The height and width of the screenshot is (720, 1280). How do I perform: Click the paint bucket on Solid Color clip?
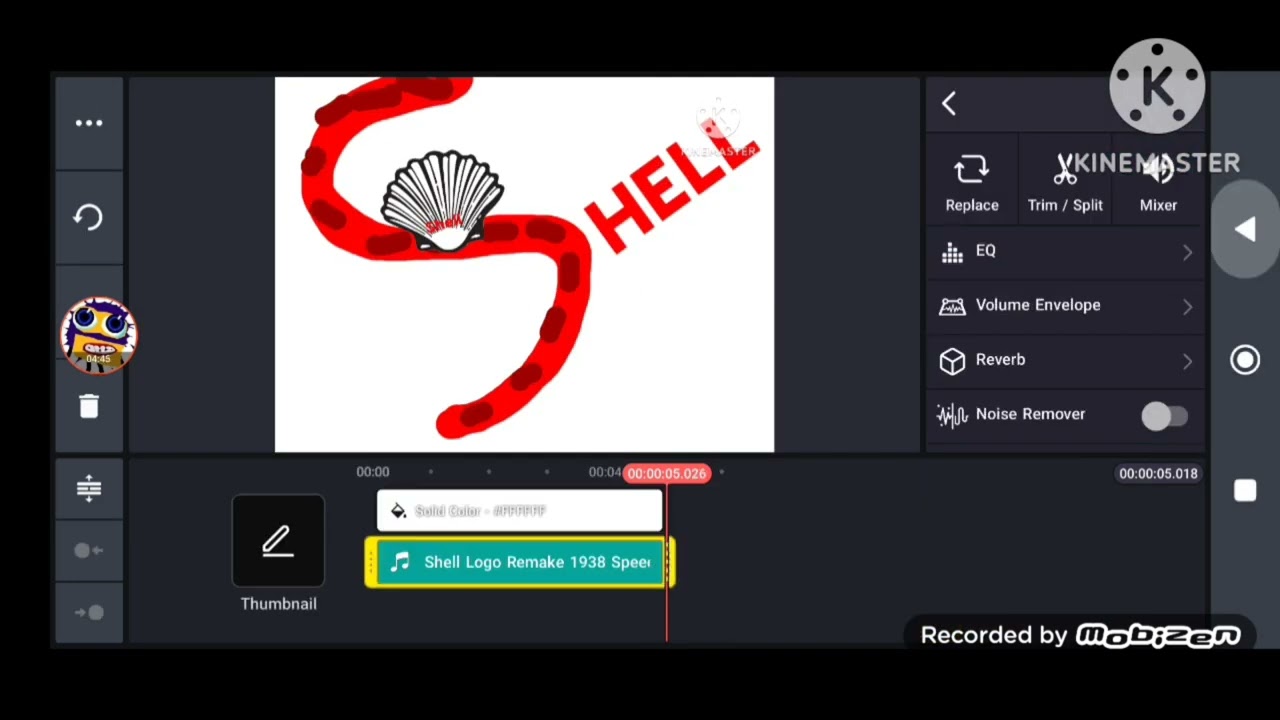coord(398,511)
